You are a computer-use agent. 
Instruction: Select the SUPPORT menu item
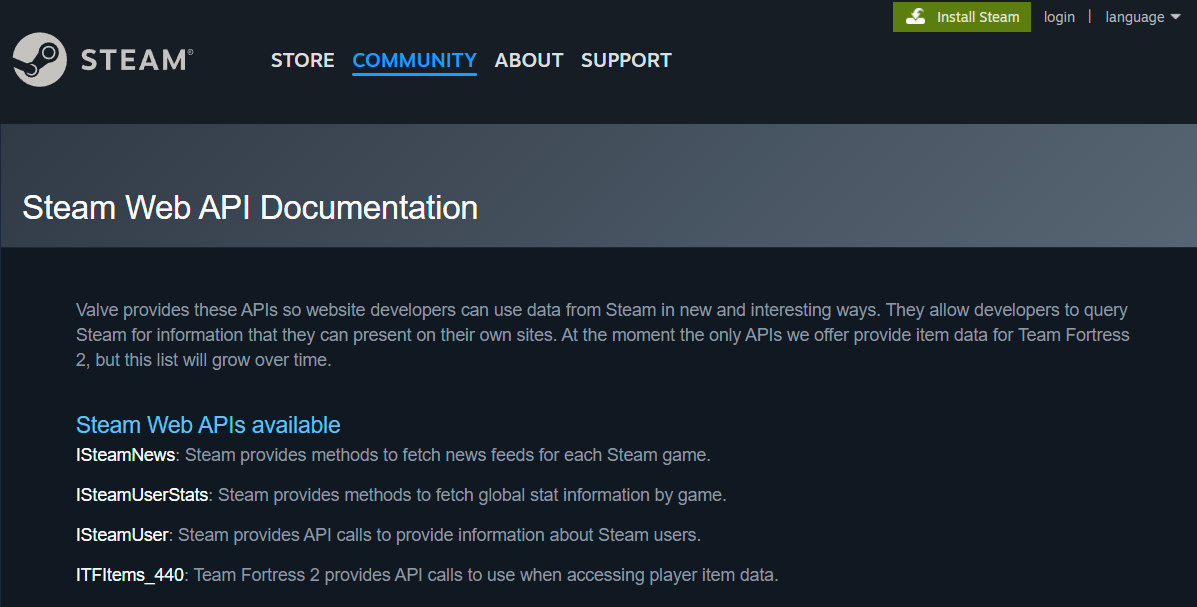(x=626, y=60)
